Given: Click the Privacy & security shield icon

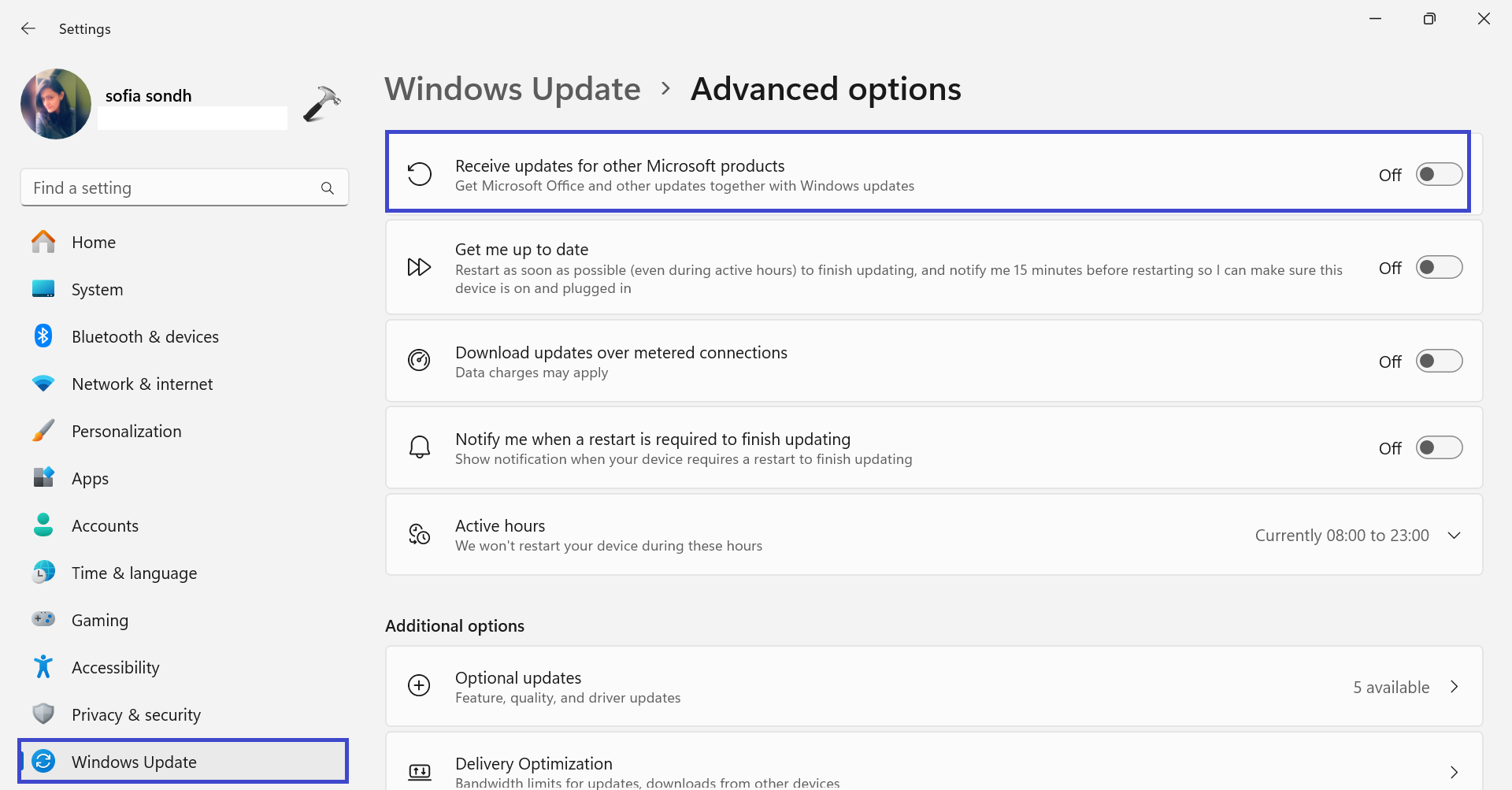Looking at the screenshot, I should tap(43, 714).
